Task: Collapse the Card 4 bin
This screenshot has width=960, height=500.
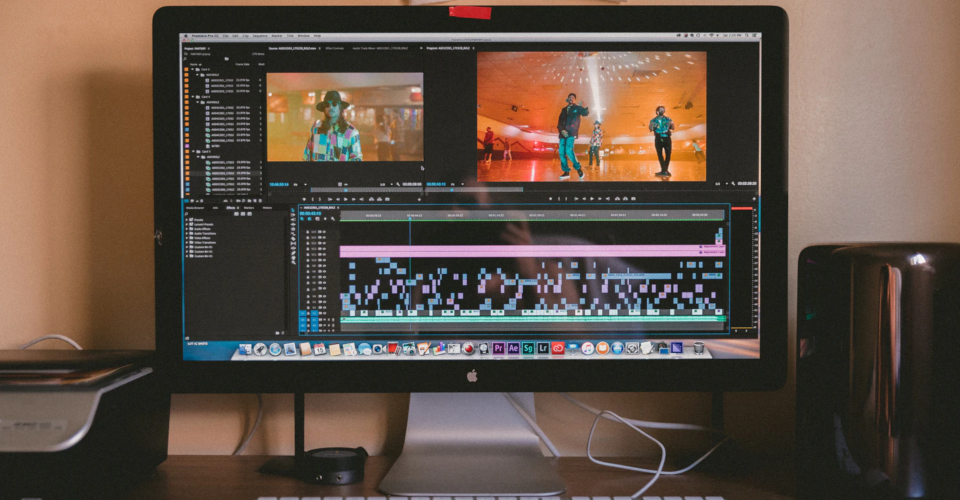Action: (x=193, y=97)
